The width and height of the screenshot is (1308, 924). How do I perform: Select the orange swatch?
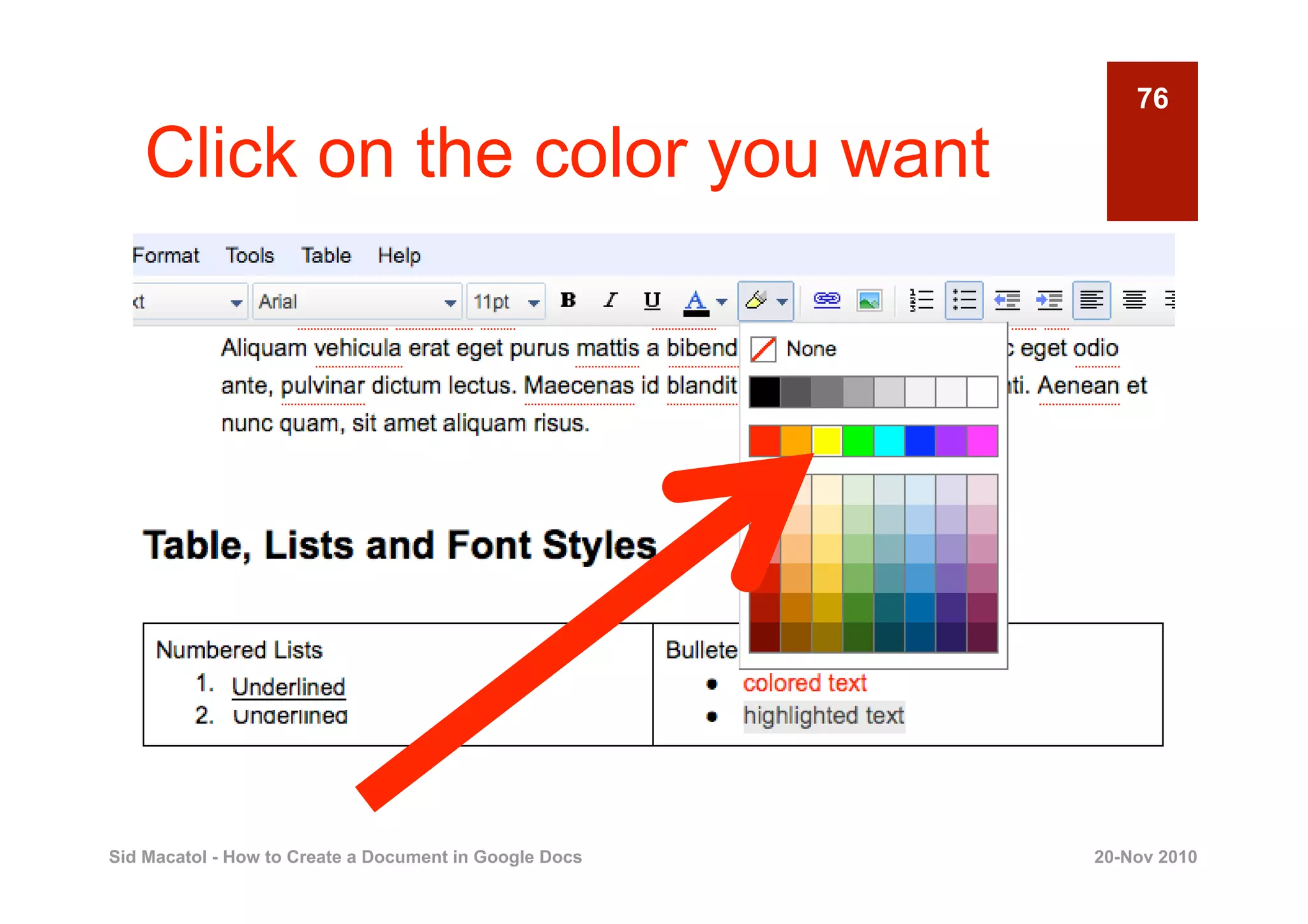[x=796, y=441]
